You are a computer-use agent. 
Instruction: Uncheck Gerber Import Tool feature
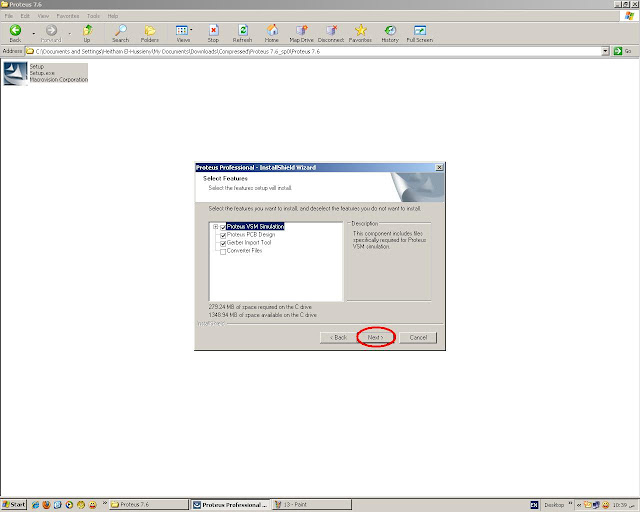coord(223,243)
